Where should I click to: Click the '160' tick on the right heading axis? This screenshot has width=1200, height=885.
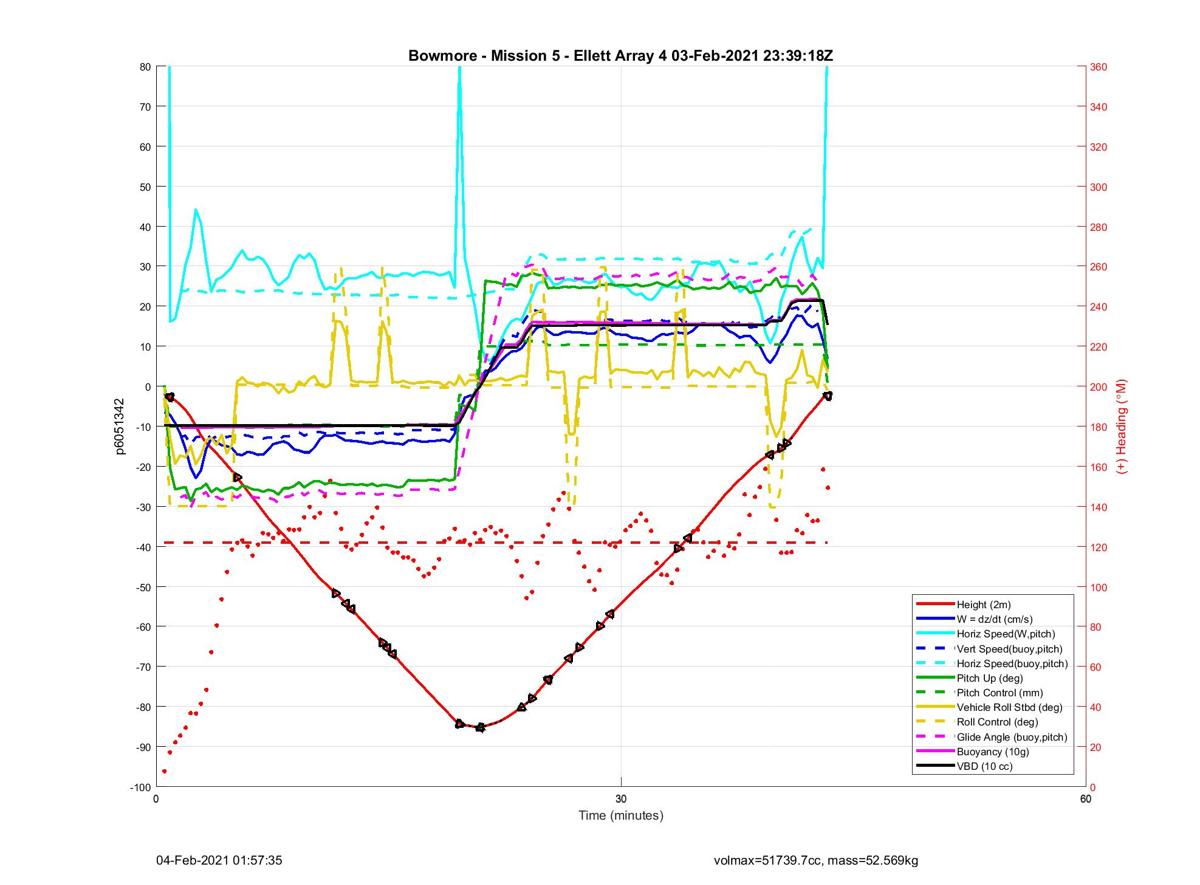click(x=1100, y=467)
